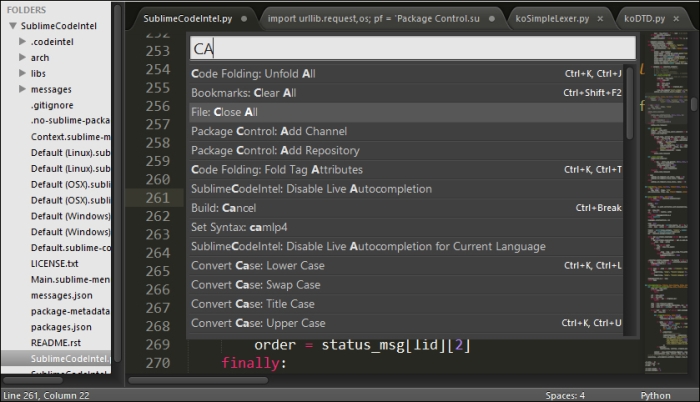Choose Set Syntax: camlp4
The width and height of the screenshot is (700, 402).
[x=406, y=227]
